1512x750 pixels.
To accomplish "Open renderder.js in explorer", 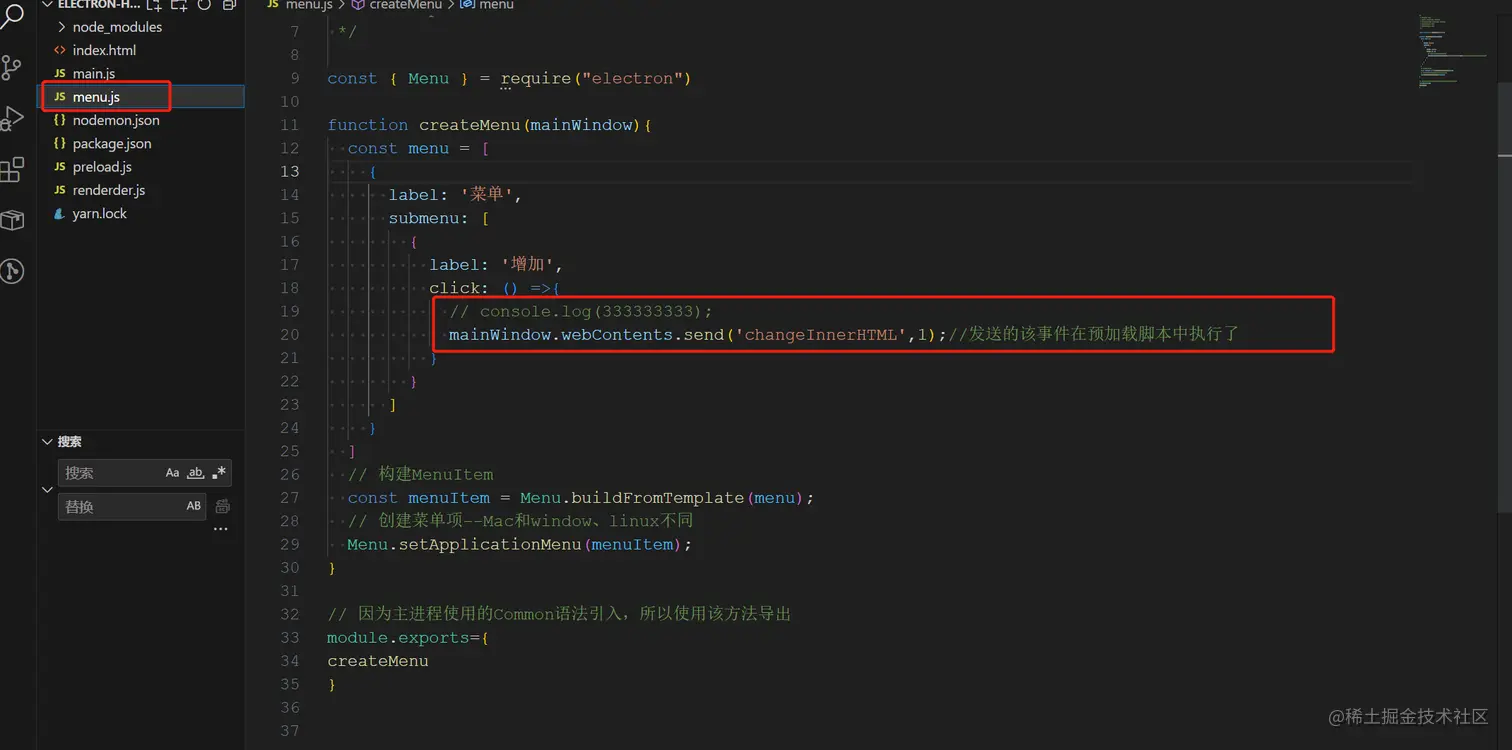I will point(109,190).
